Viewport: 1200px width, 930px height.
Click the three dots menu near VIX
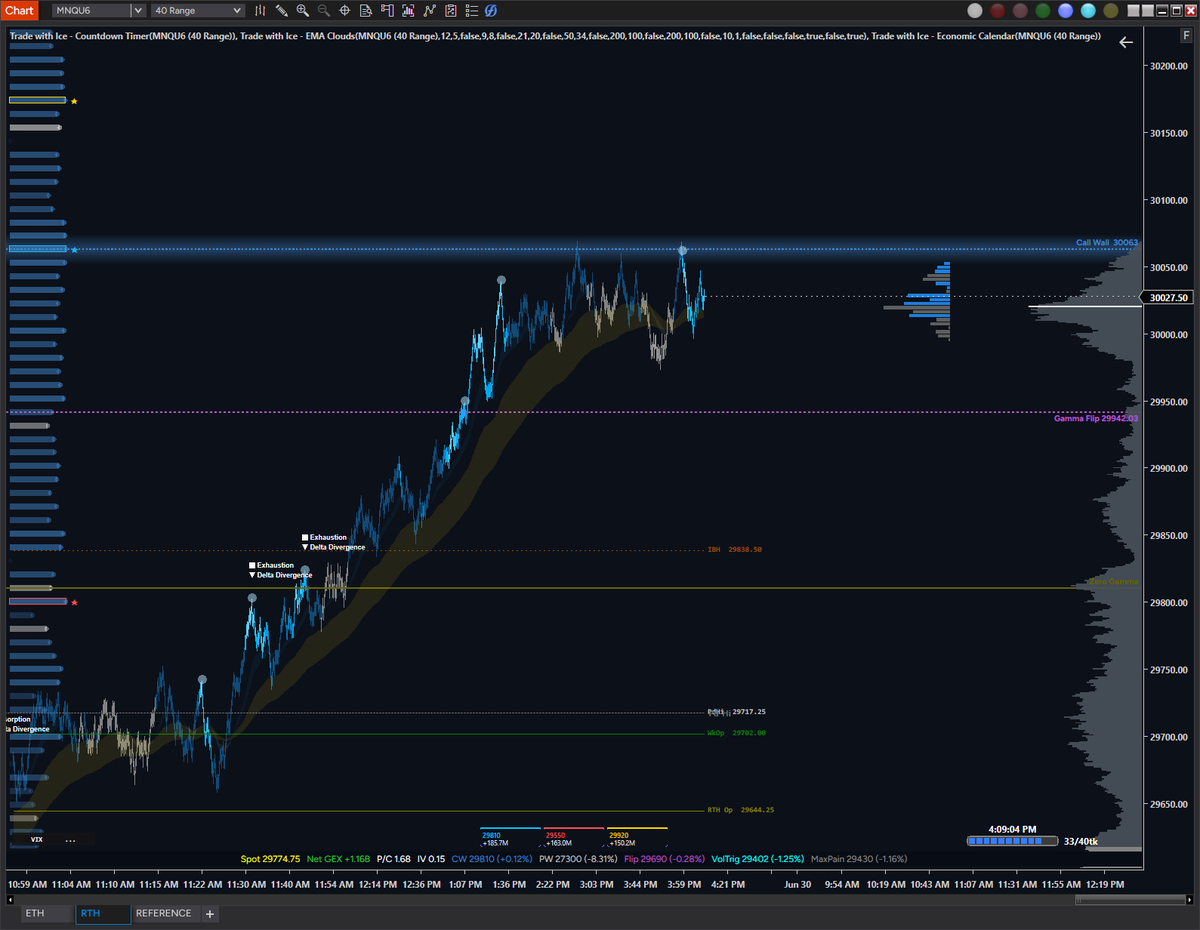click(70, 840)
